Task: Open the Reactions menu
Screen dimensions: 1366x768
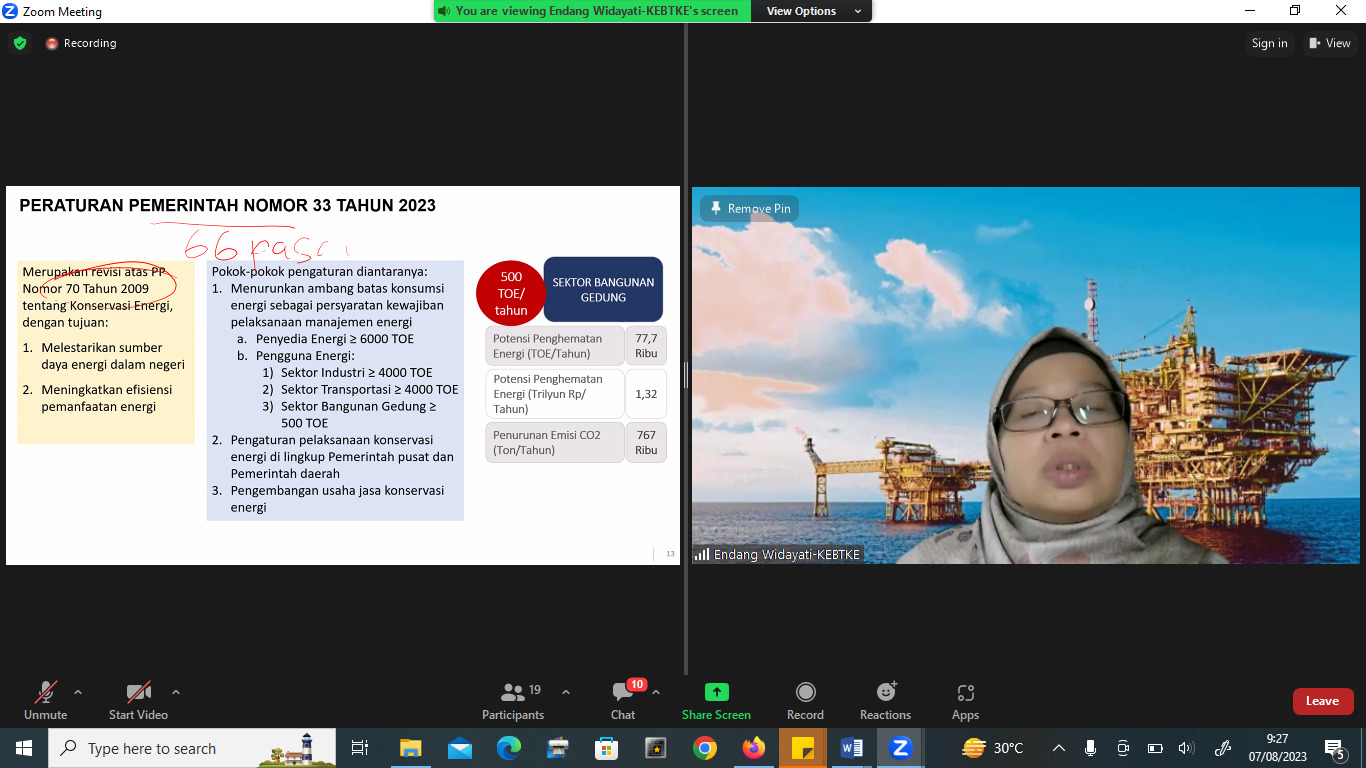Action: pos(885,700)
